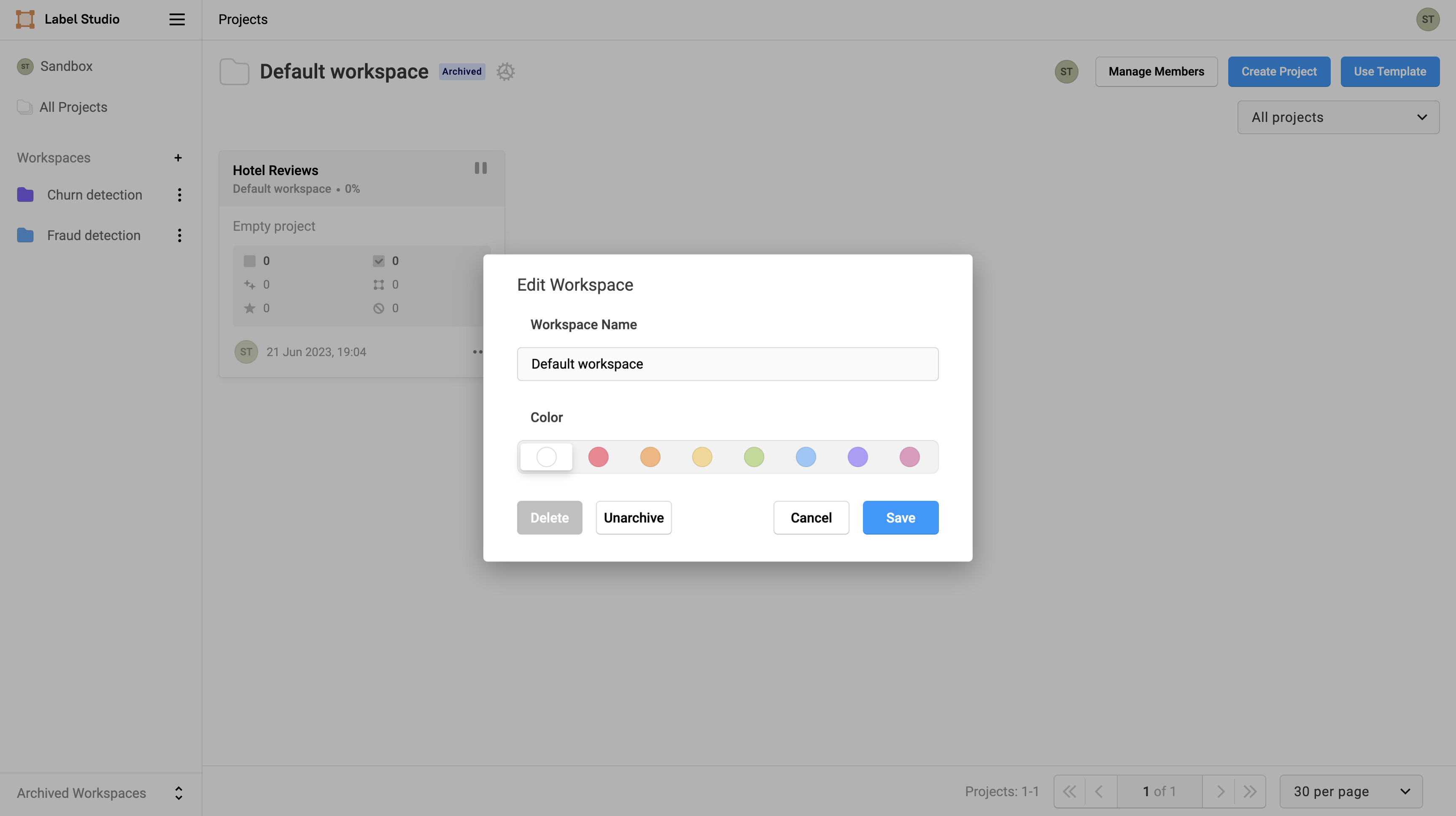Click the Unarchive button
Image resolution: width=1456 pixels, height=816 pixels.
633,517
